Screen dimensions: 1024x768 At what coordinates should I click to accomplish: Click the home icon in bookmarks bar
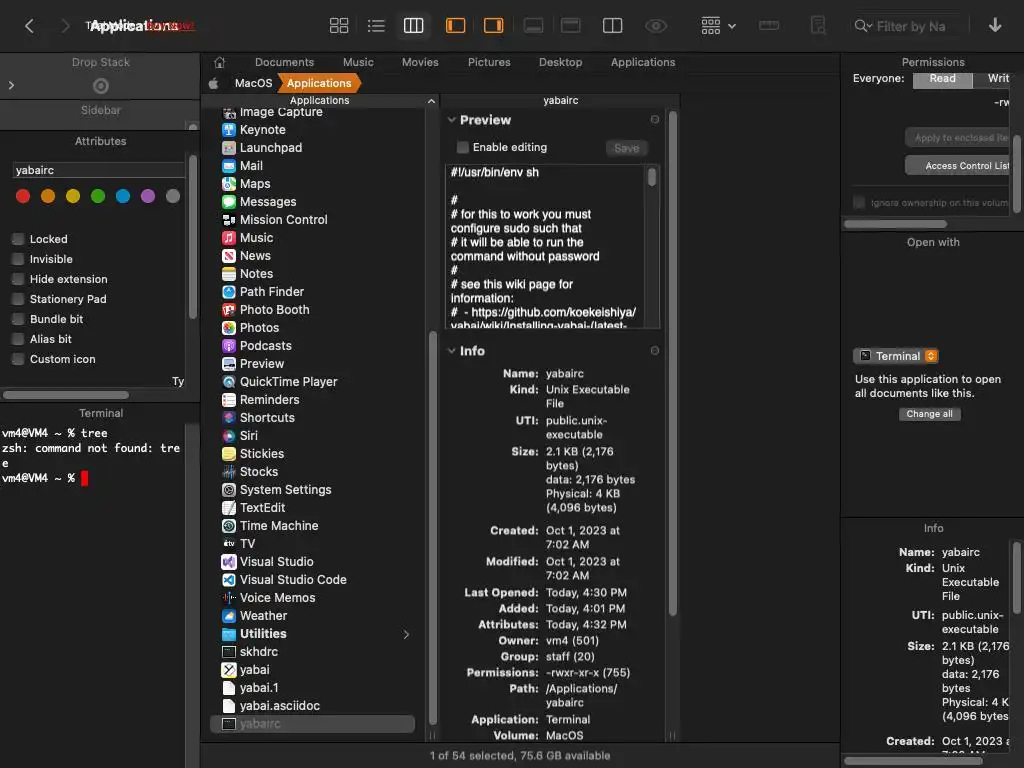coord(219,63)
